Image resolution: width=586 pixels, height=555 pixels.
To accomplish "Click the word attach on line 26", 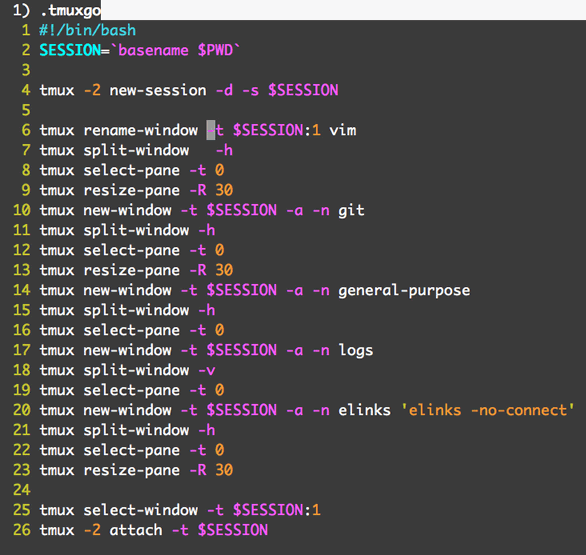I will pyautogui.click(x=136, y=530).
